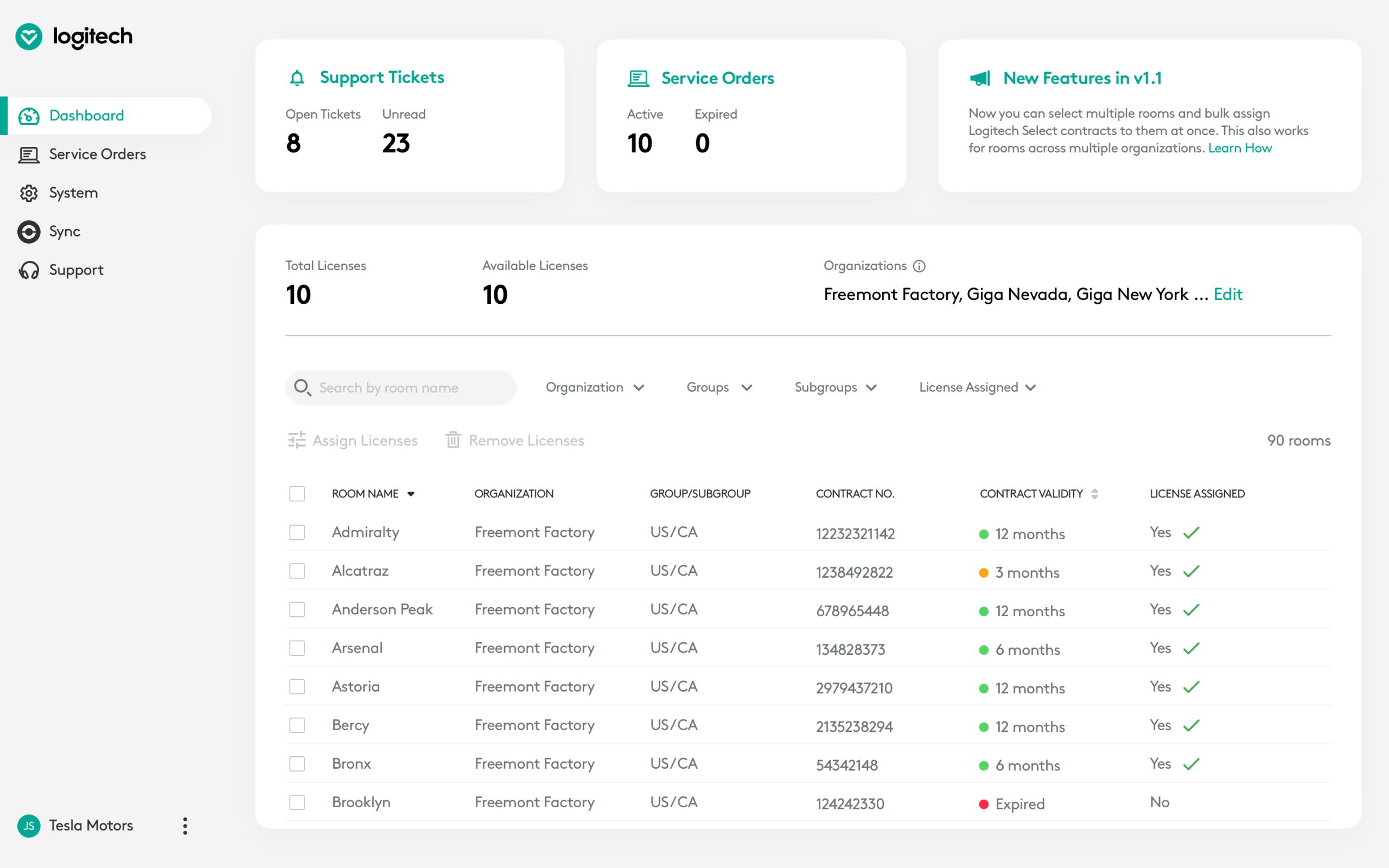1389x868 pixels.
Task: Open the three-dot account menu
Action: click(x=185, y=826)
